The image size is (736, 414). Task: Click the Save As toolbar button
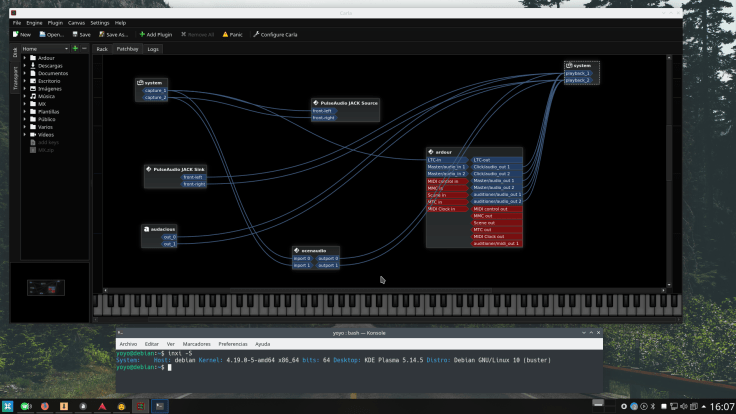pos(113,34)
